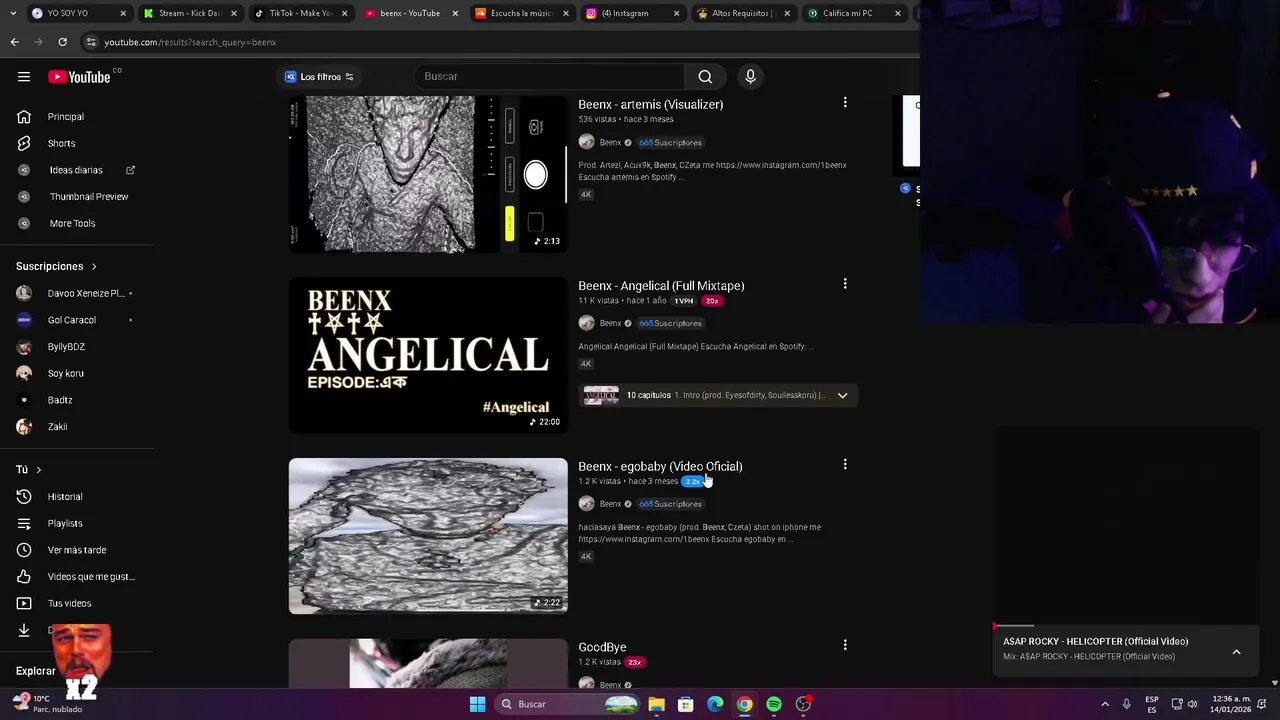The image size is (1280, 720).
Task: Open Tus videos page
Action: click(x=76, y=603)
